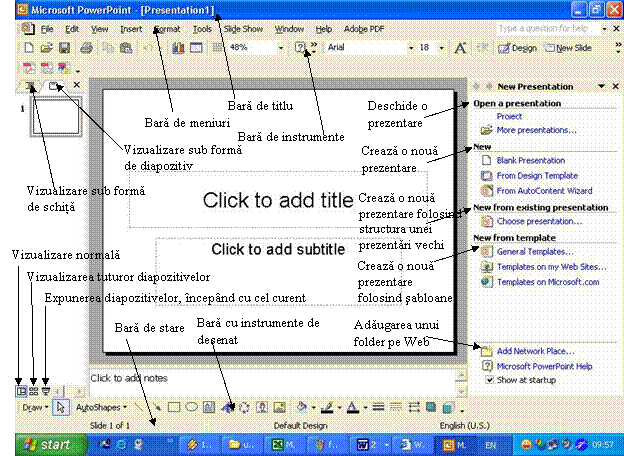Screen dimensions: 624x456
Task: Expand the Arial font name dropdown
Action: [409, 48]
